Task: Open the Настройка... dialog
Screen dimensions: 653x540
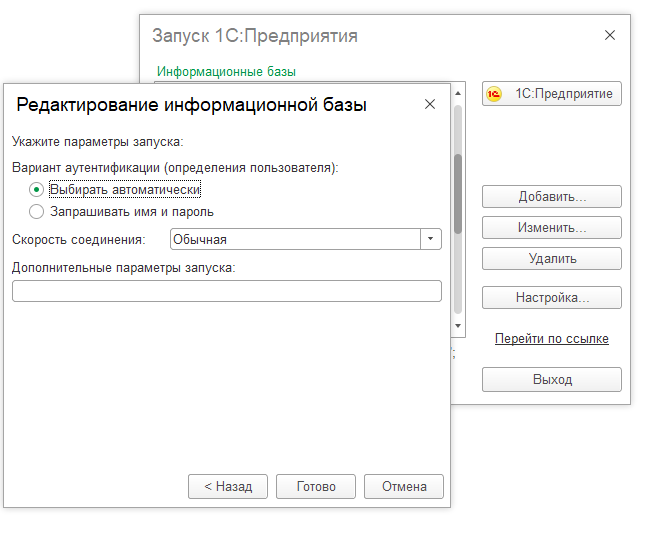Action: tap(552, 297)
